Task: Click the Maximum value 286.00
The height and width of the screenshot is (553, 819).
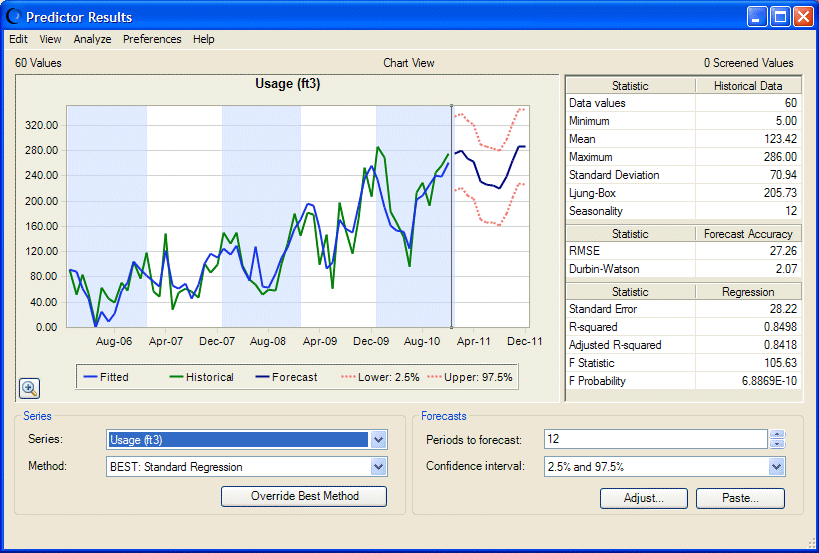Action: (780, 157)
